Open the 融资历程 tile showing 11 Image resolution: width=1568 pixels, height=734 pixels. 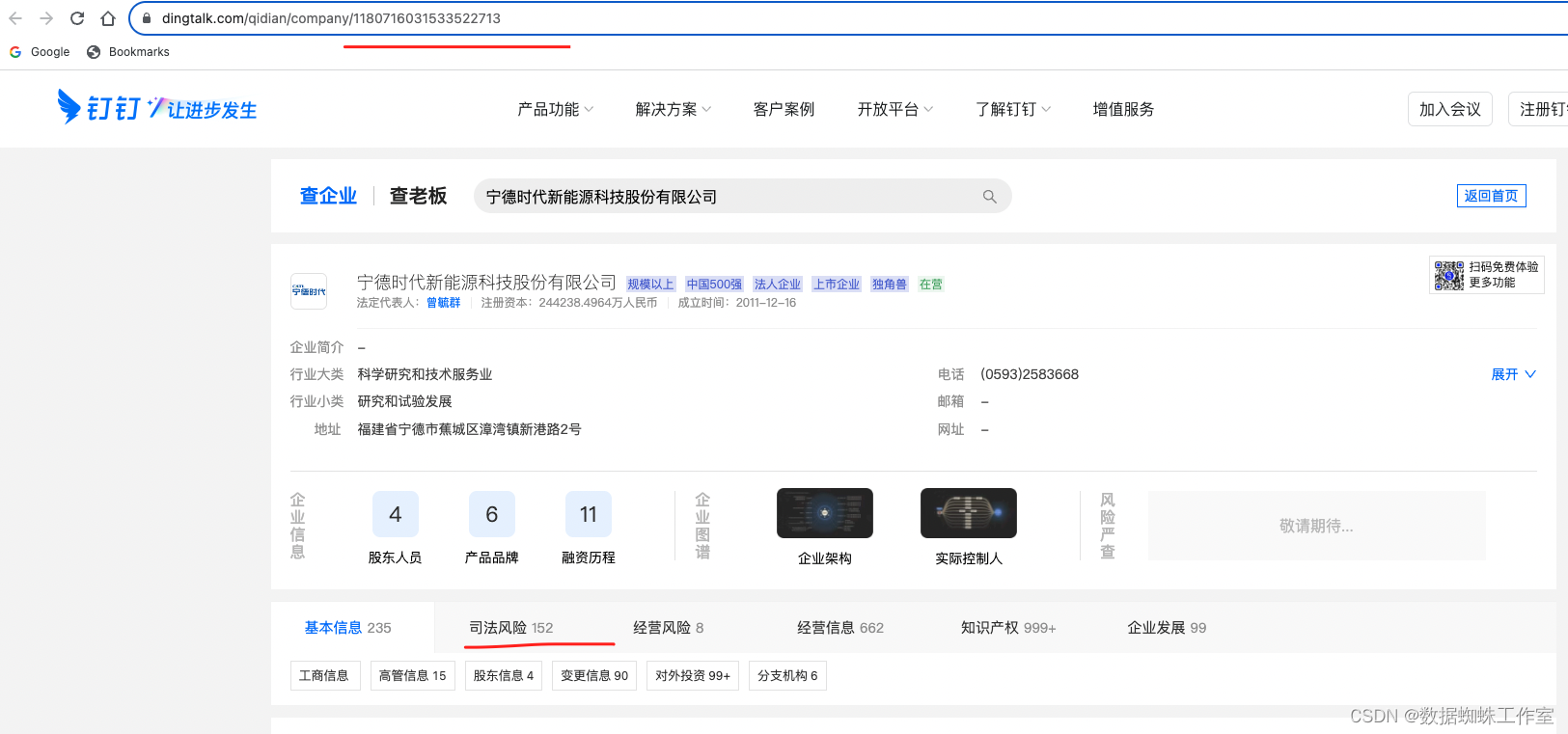589,528
